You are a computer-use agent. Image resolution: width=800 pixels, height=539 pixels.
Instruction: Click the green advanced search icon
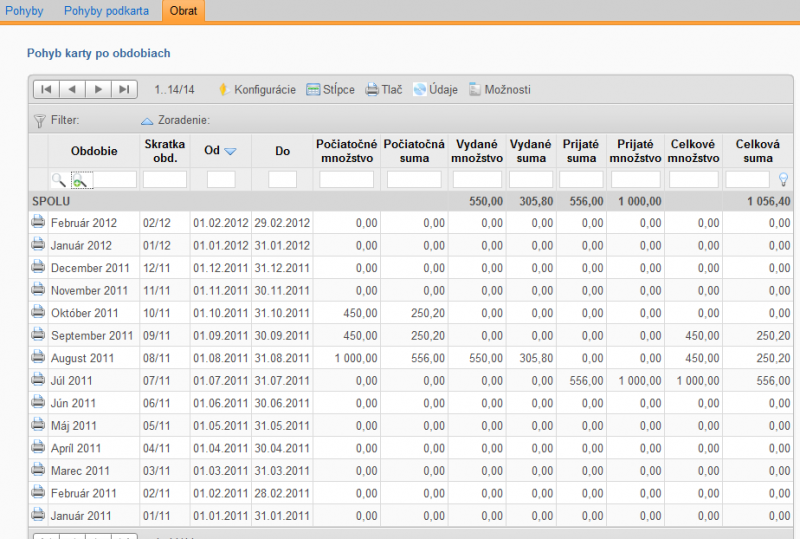pyautogui.click(x=80, y=180)
